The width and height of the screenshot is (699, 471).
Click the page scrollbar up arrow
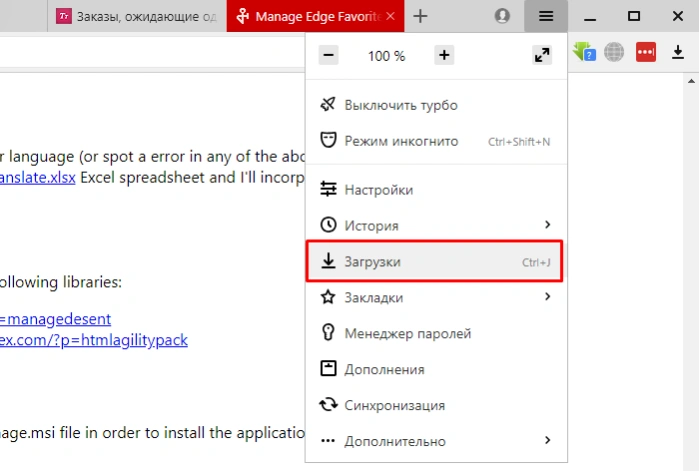691,81
